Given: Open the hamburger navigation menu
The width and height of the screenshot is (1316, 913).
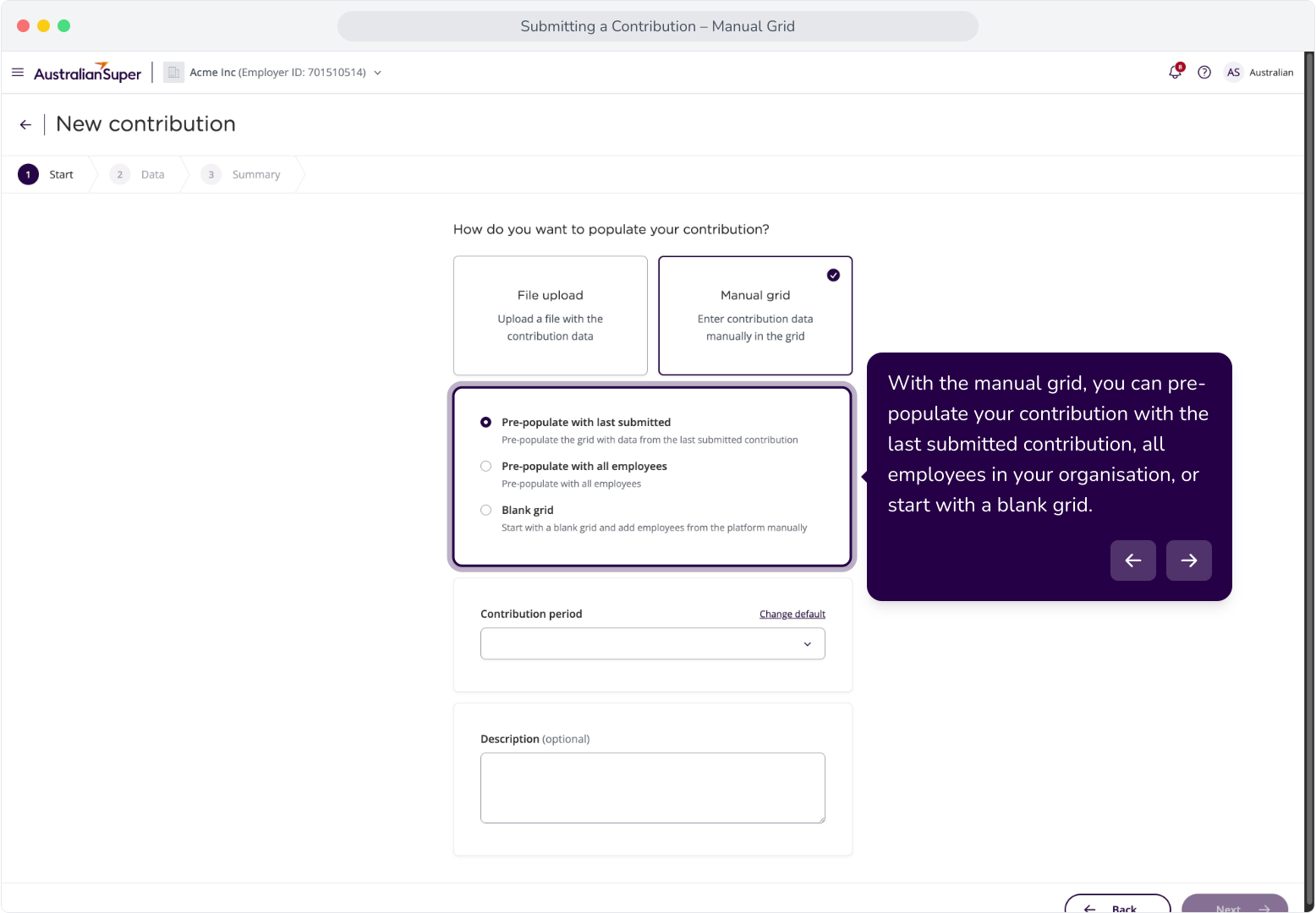Looking at the screenshot, I should coord(18,73).
